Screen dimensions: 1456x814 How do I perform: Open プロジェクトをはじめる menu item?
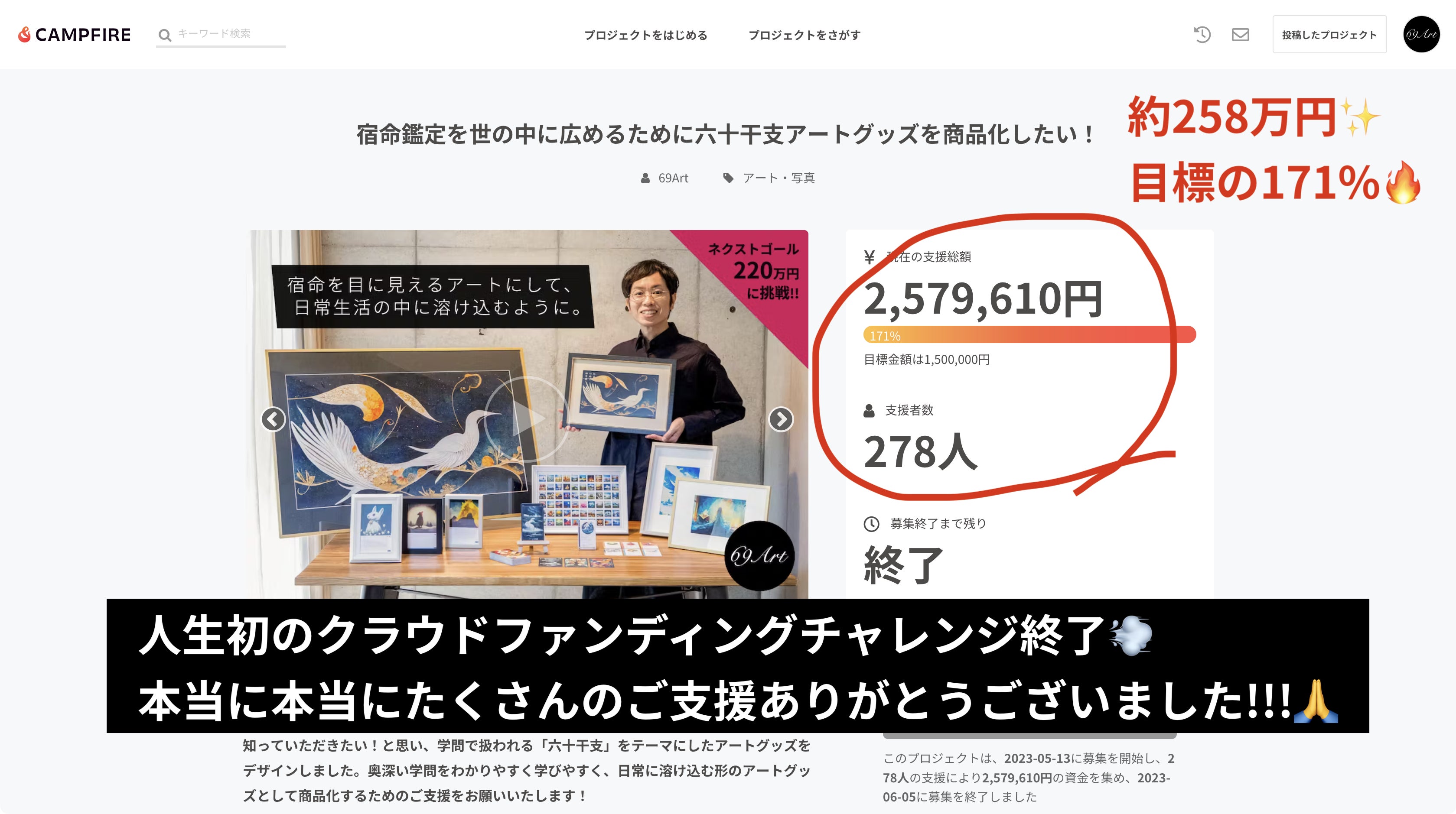click(x=645, y=35)
